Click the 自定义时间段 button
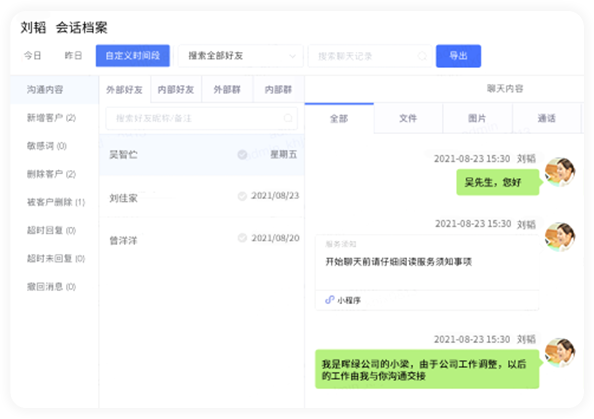Image resolution: width=594 pixels, height=419 pixels. [133, 56]
